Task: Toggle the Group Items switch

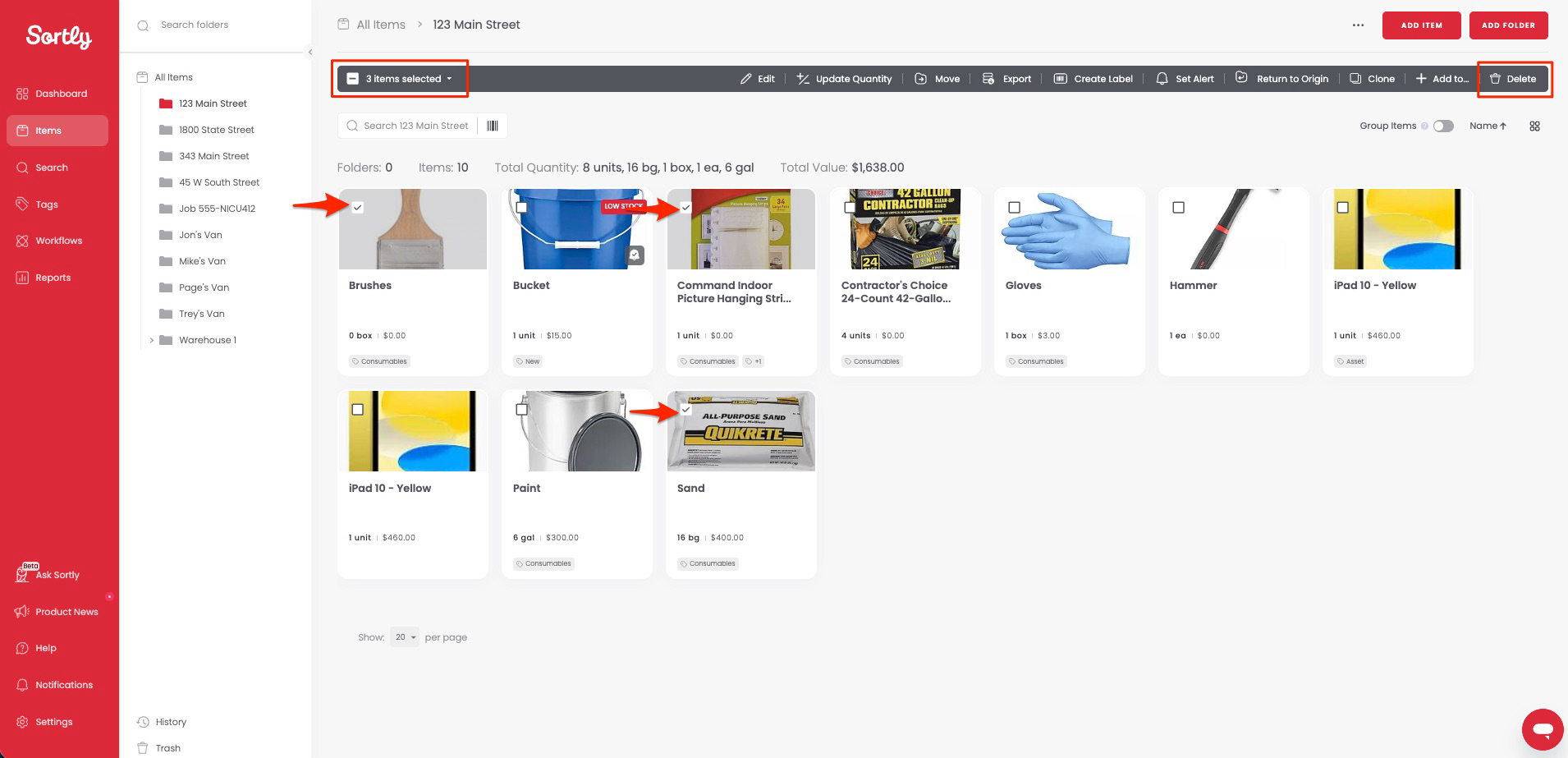Action: pyautogui.click(x=1443, y=126)
